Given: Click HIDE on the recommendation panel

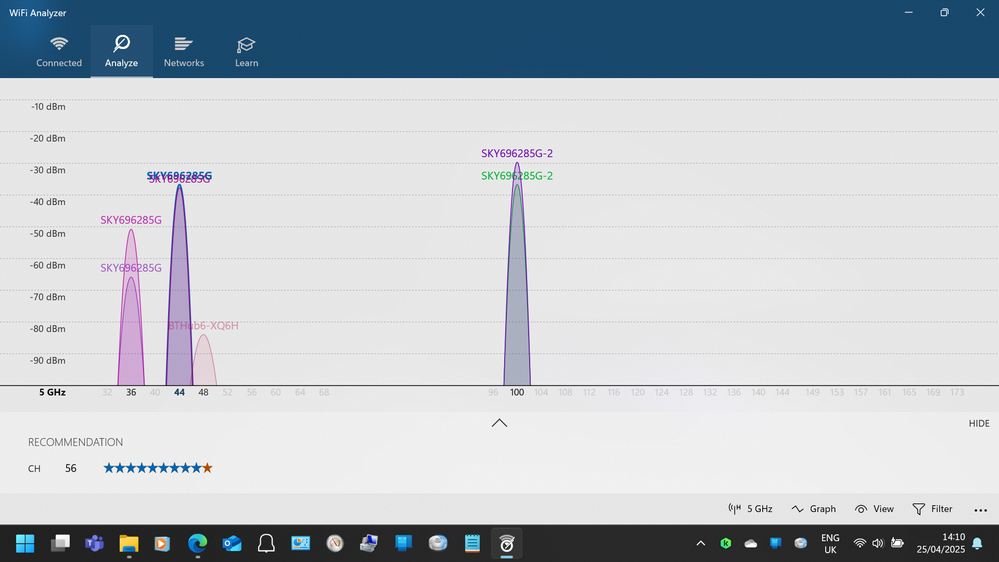Looking at the screenshot, I should [978, 424].
